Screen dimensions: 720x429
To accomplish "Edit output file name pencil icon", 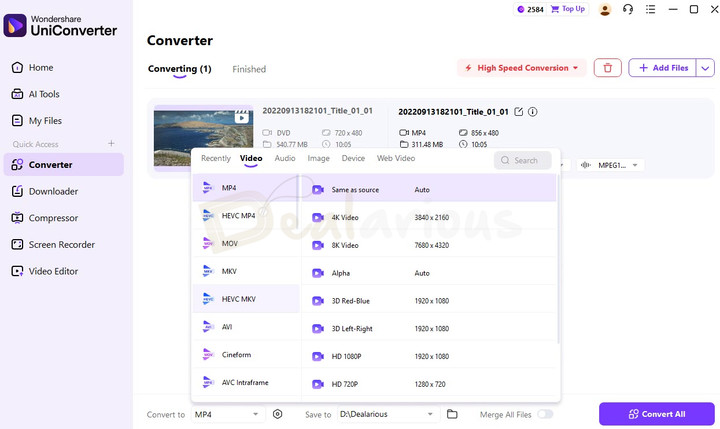I will [x=518, y=112].
